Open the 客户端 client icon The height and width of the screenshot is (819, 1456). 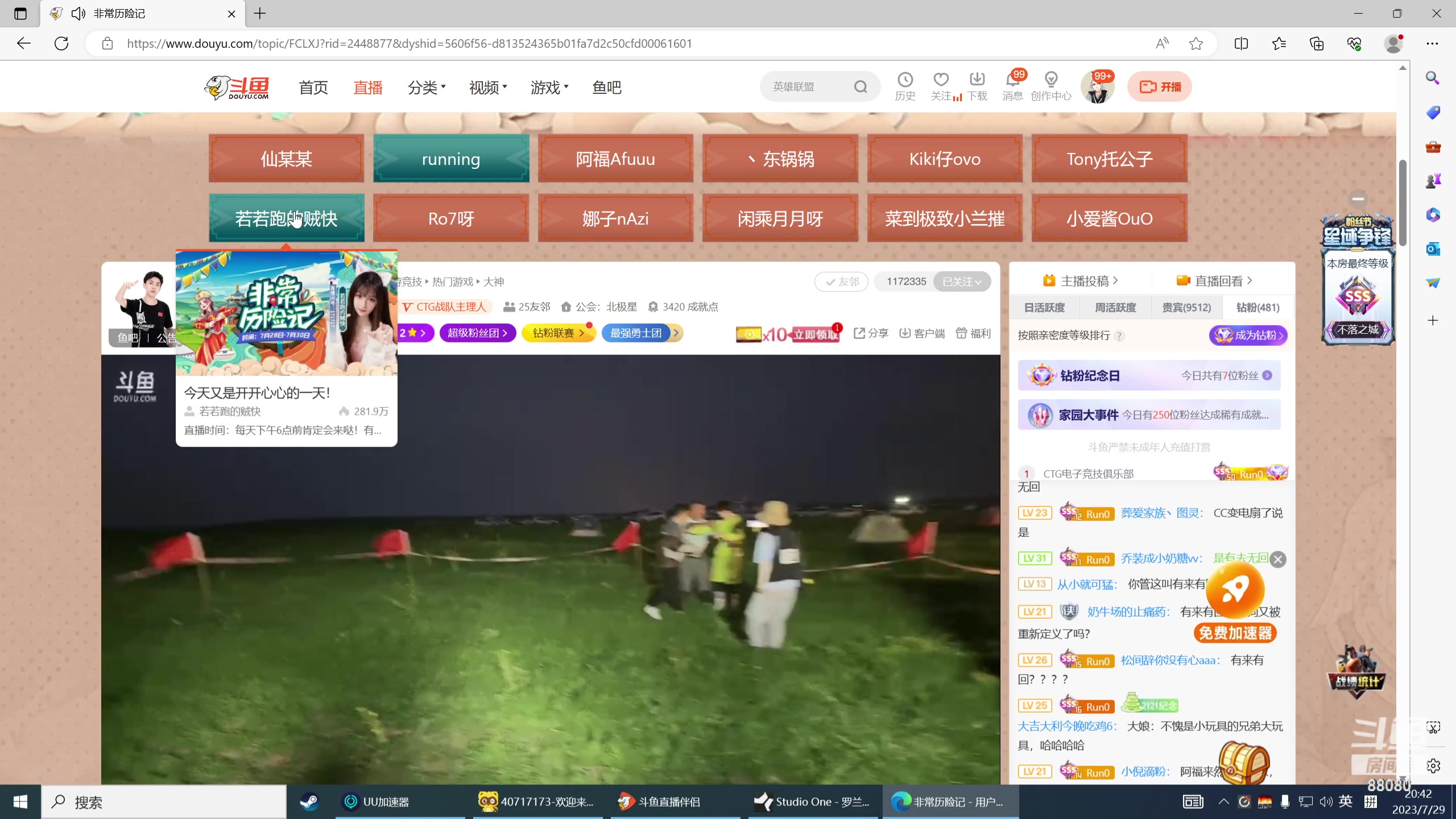pos(921,333)
